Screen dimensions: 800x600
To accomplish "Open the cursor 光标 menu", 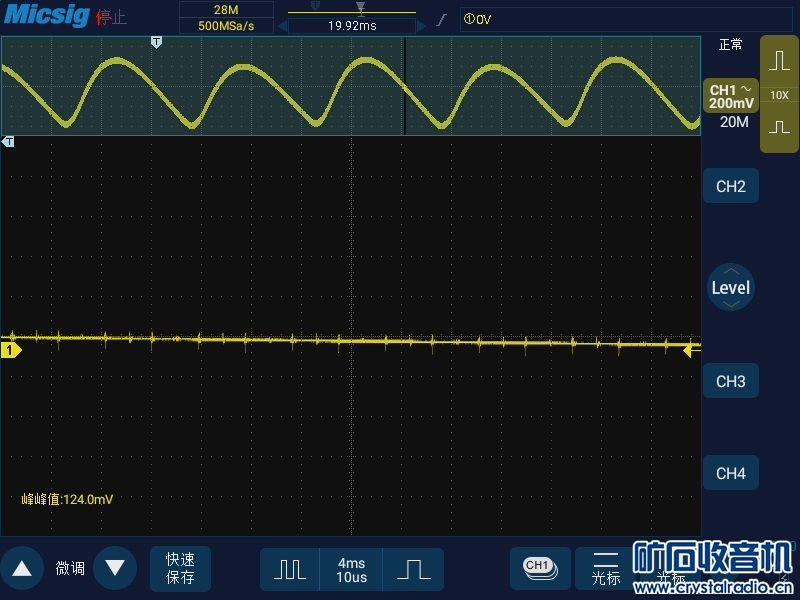I will pyautogui.click(x=606, y=568).
